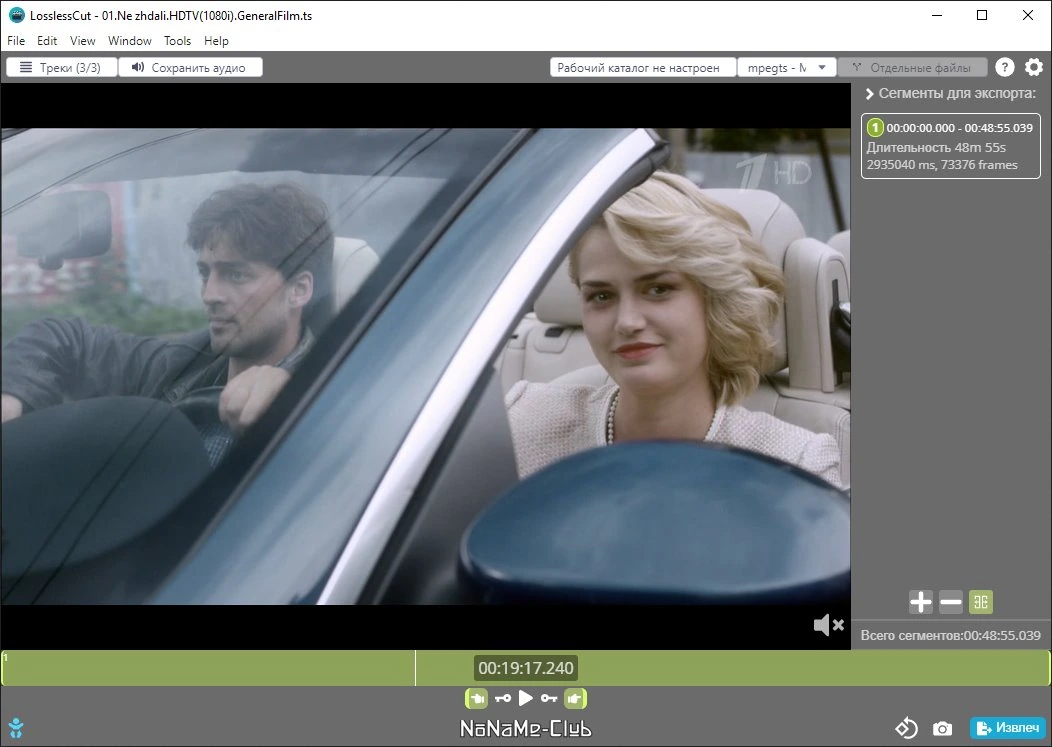Open the Help menu

216,41
